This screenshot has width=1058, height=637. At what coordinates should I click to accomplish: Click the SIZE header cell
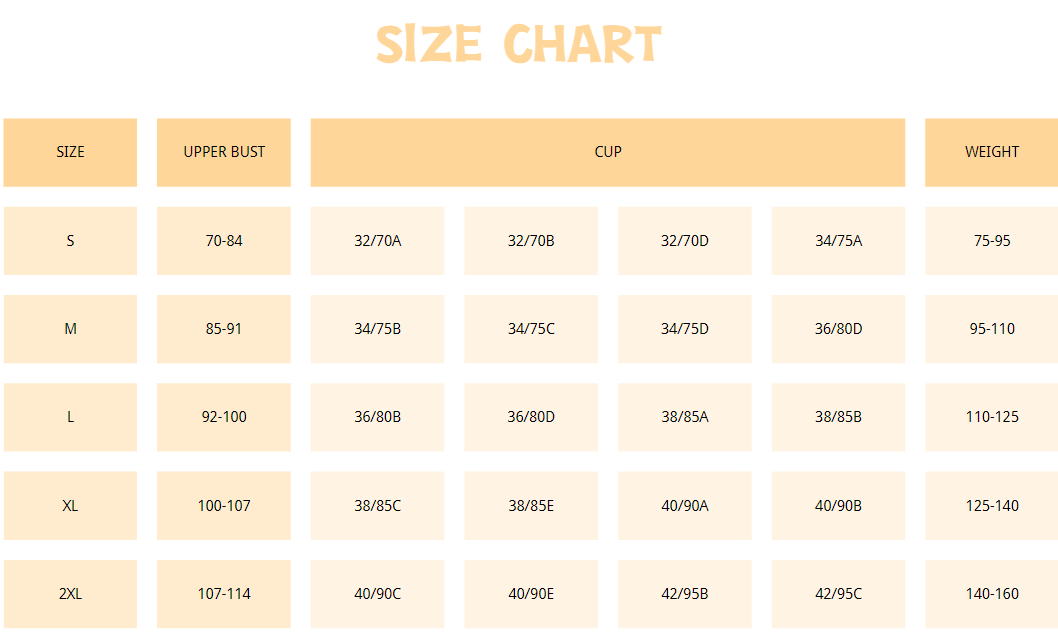(70, 153)
